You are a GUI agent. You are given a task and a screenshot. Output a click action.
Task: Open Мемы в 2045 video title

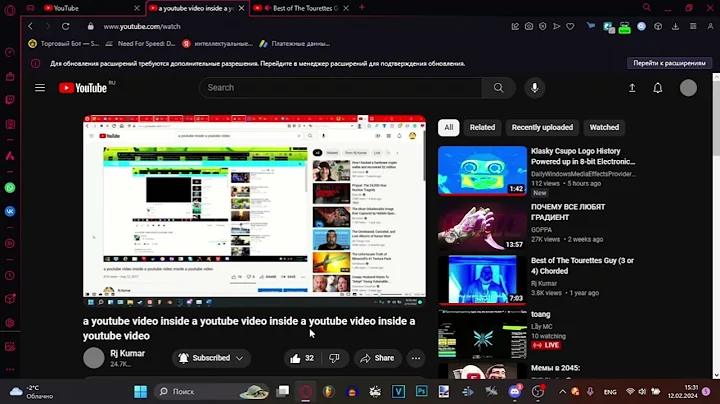click(x=555, y=368)
